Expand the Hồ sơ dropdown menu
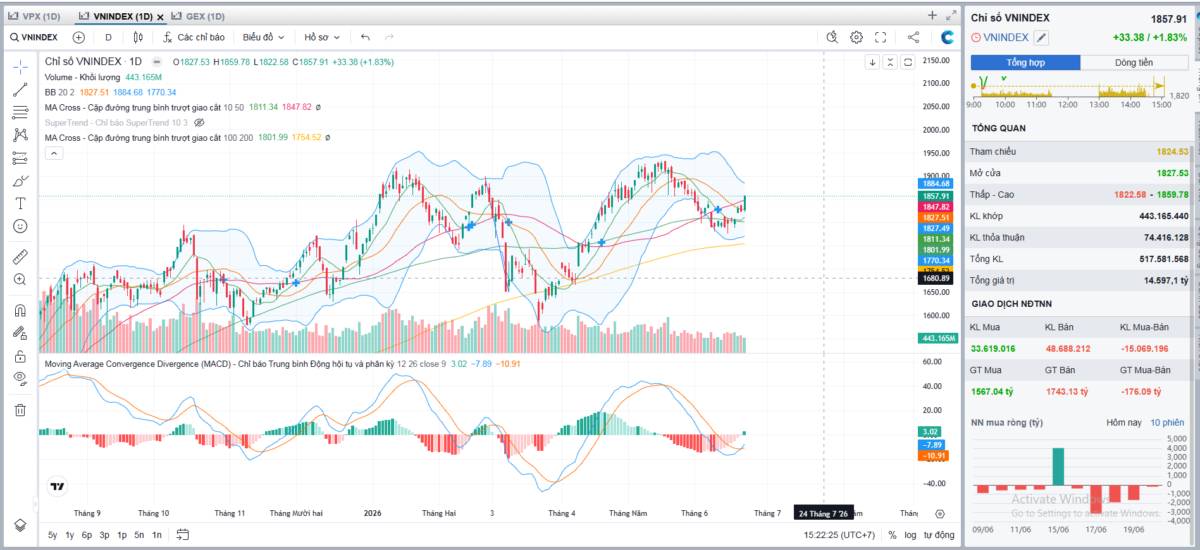Viewport: 1200px width, 550px height. pyautogui.click(x=321, y=37)
